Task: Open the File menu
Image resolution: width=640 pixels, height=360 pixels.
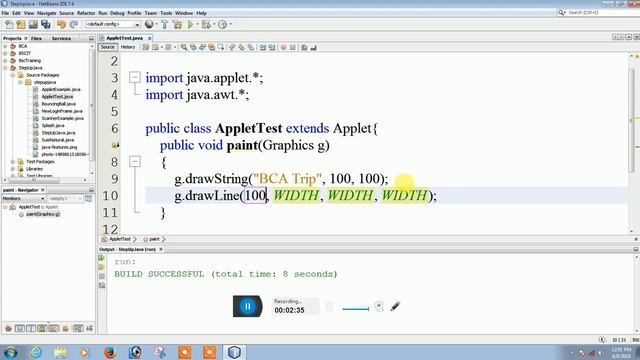Action: (5, 13)
